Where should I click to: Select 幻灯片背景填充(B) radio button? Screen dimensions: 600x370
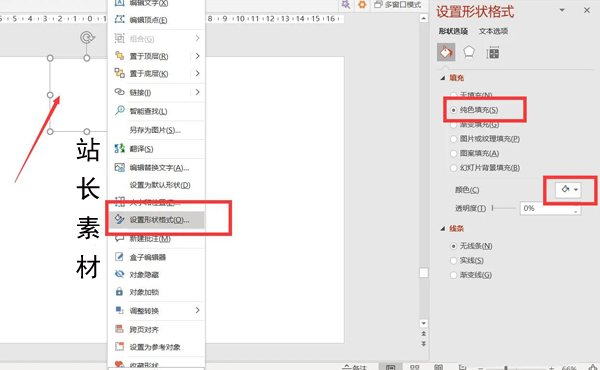pos(453,168)
